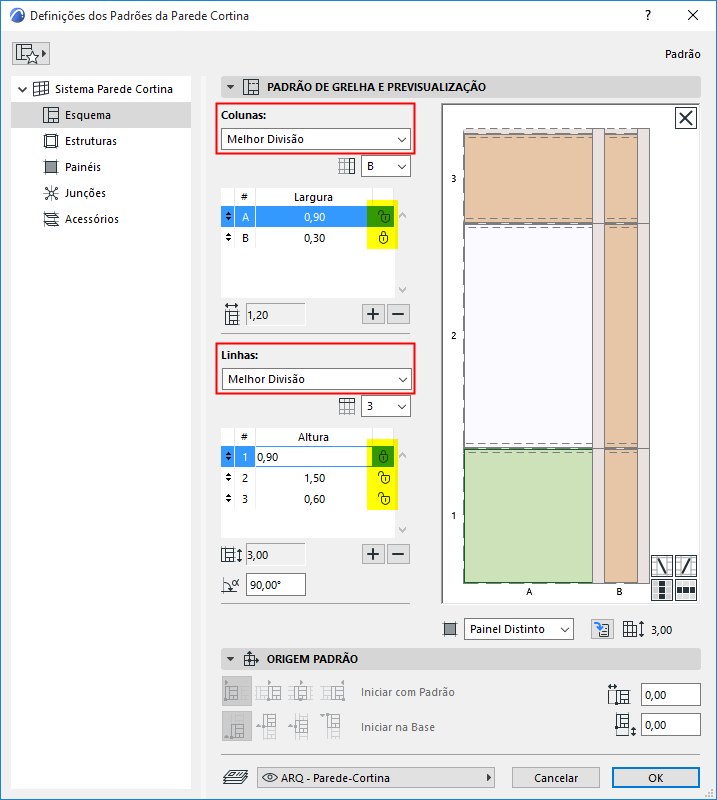Screen dimensions: 717x800
Task: Toggle lock on row 3 height
Action: coord(383,498)
